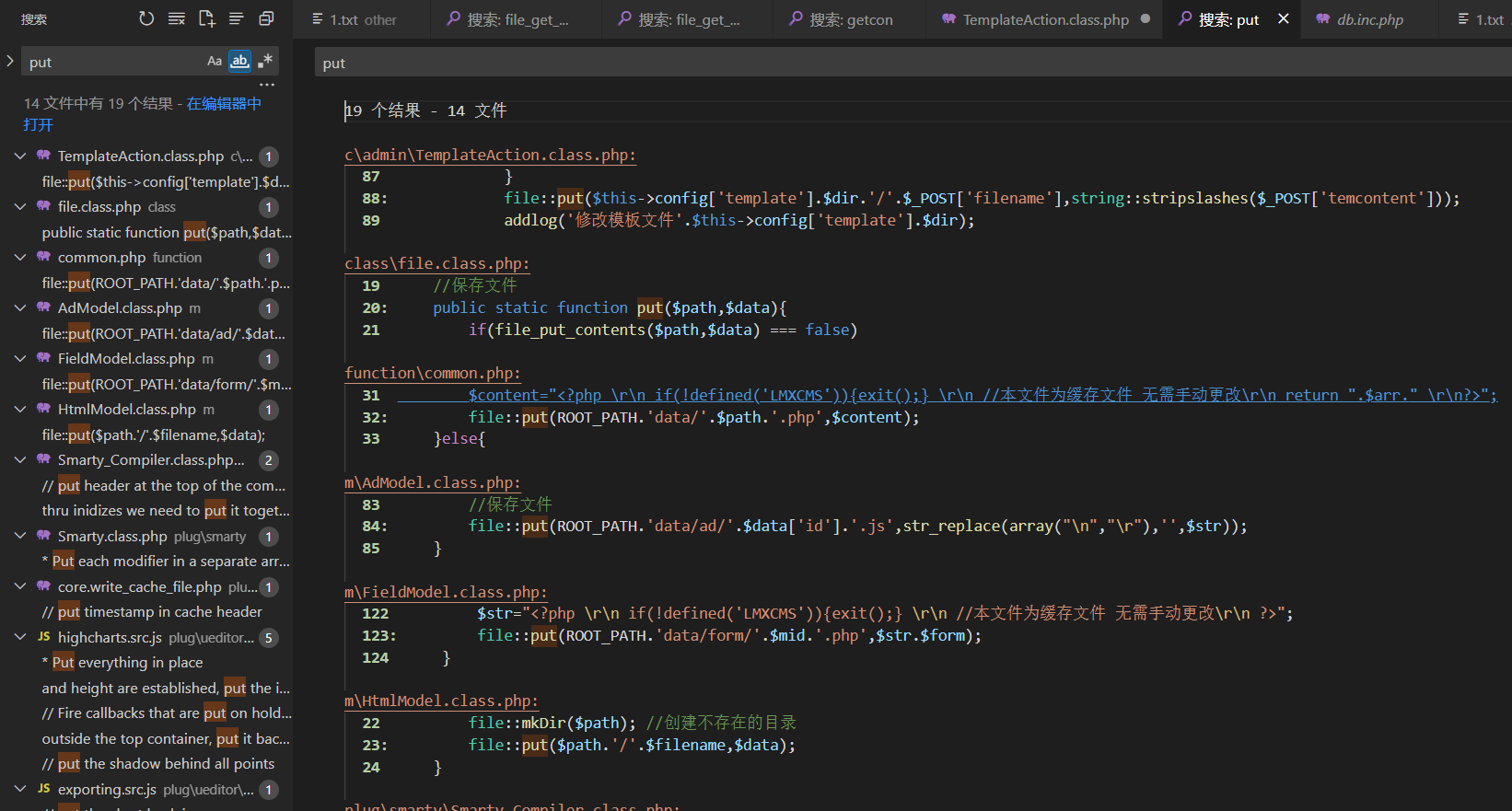Select PHP icon of TemplateAction.class.php result
Screen dimensions: 1512x811
pyautogui.click(x=43, y=156)
